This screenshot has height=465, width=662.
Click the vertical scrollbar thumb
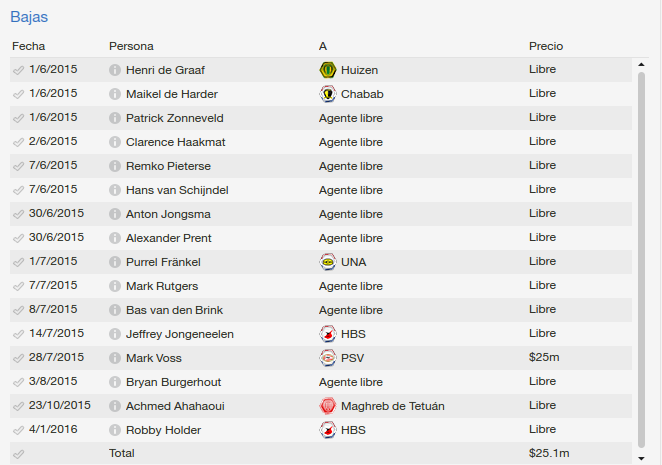(641, 260)
